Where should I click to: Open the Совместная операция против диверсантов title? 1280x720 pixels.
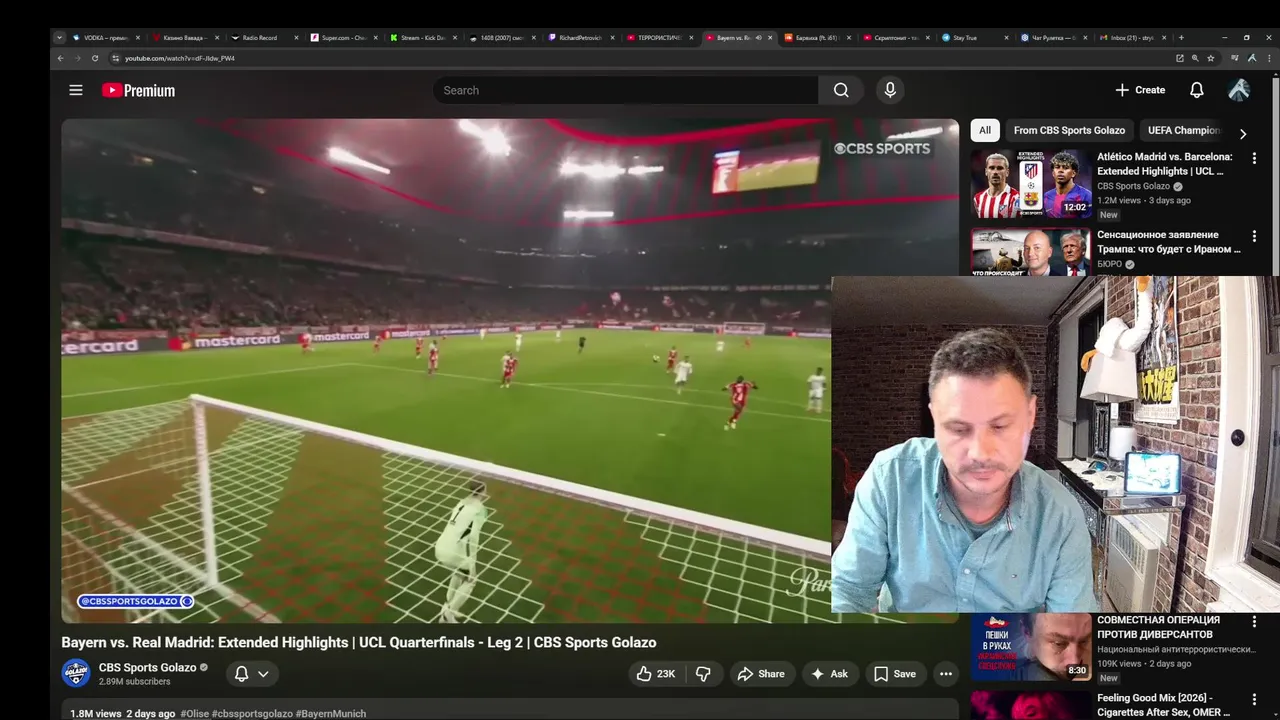click(x=1158, y=627)
